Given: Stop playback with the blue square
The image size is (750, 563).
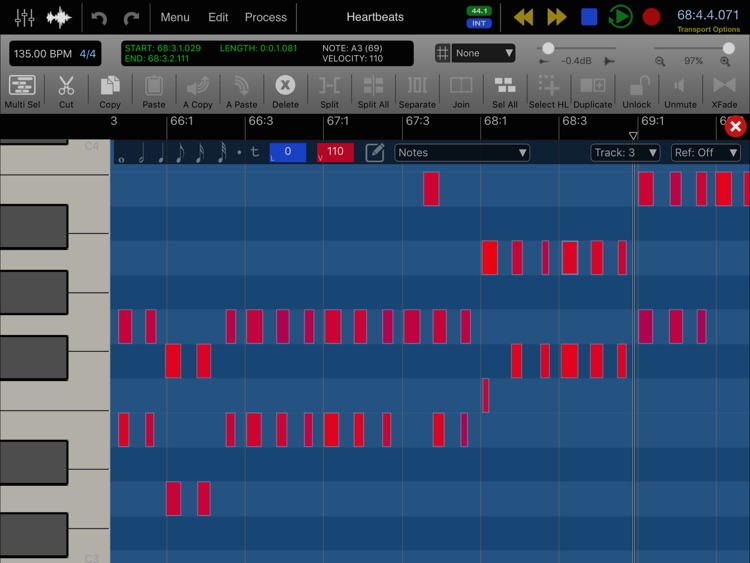Looking at the screenshot, I should (x=589, y=17).
